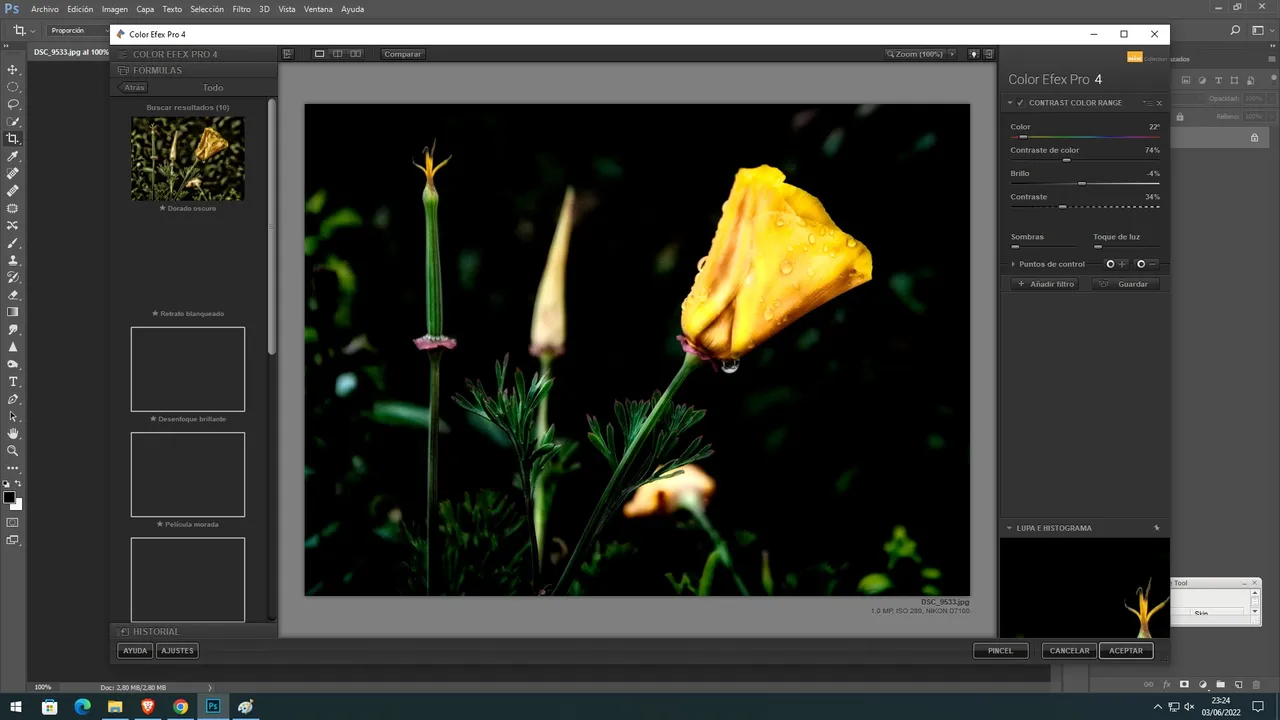1280x720 pixels.
Task: Click the Aceptar button
Action: coord(1126,650)
